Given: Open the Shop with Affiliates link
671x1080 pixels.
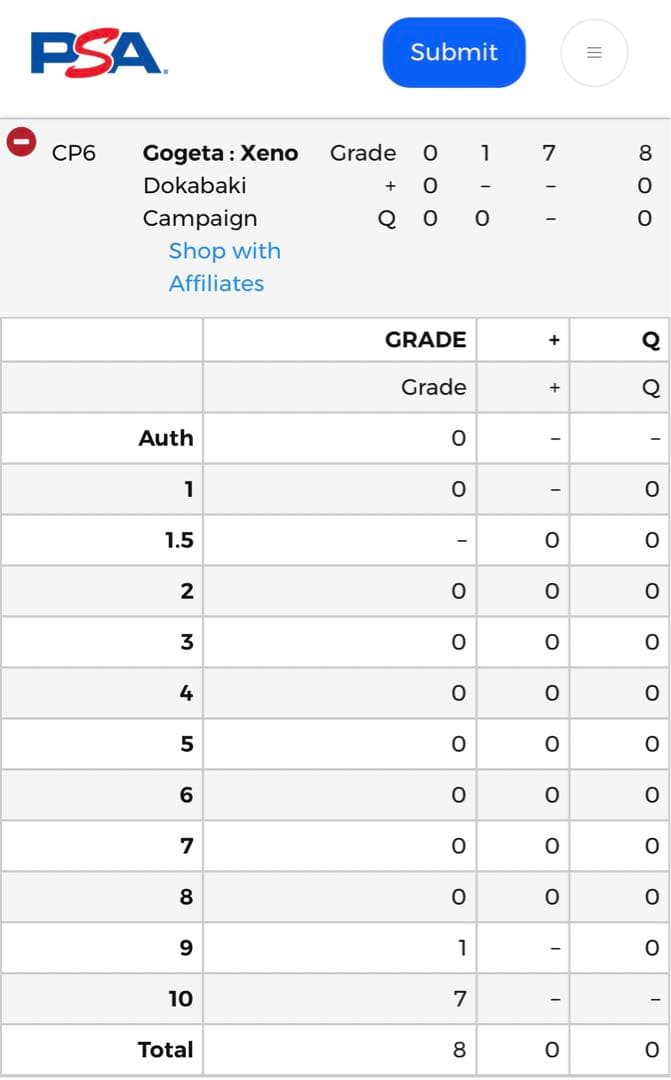Looking at the screenshot, I should click(x=224, y=267).
